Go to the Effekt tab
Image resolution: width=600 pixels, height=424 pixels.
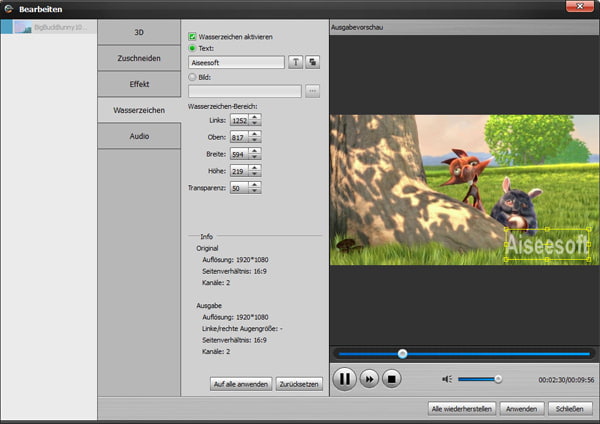(x=139, y=84)
